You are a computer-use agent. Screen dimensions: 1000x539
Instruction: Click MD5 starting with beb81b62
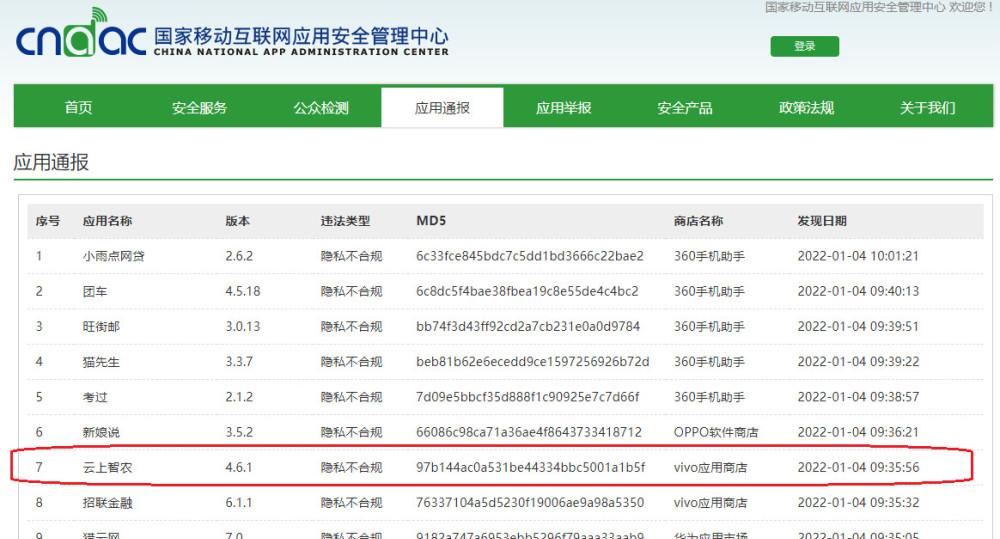tap(533, 362)
